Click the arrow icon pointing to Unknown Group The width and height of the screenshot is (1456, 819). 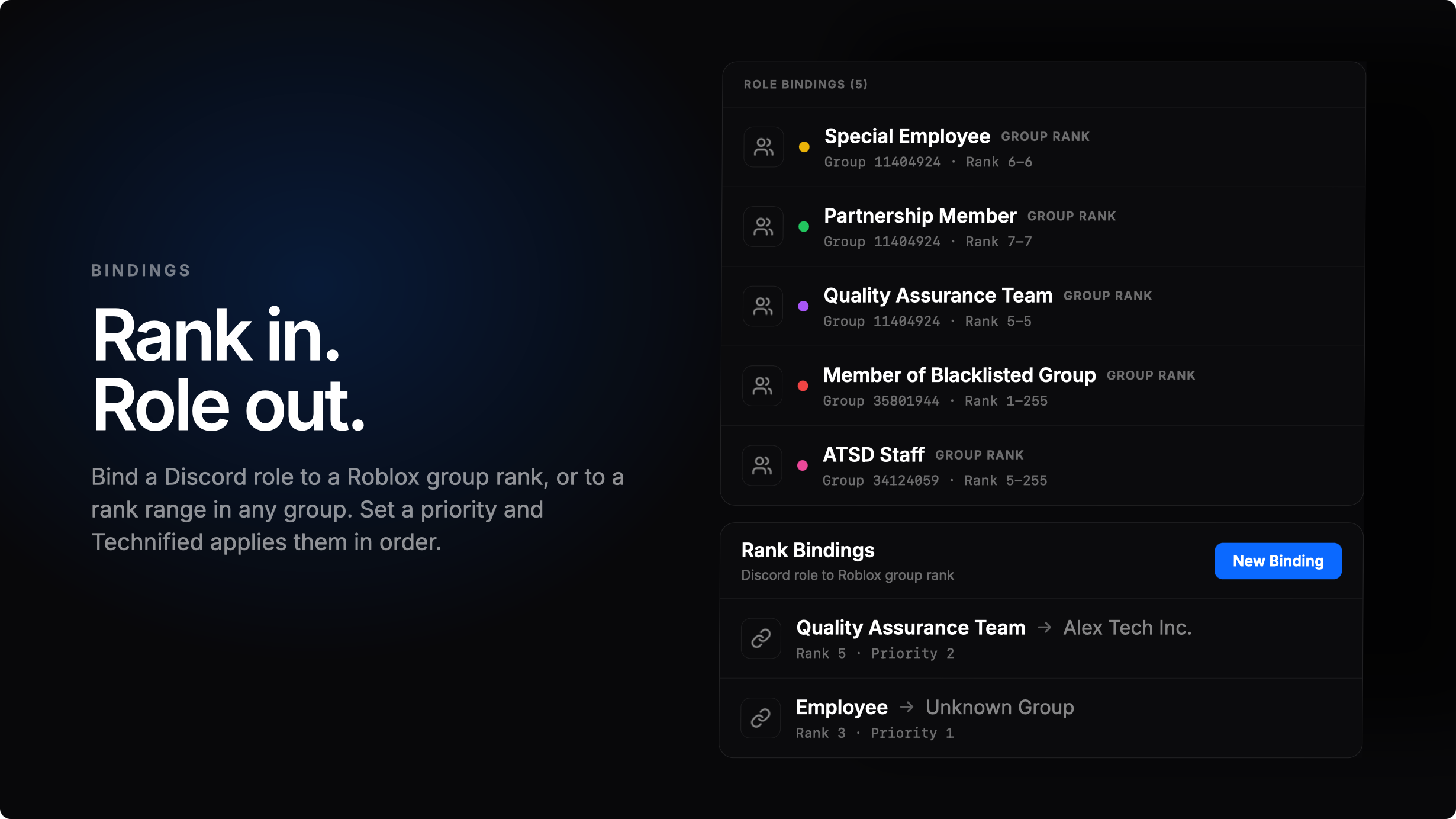point(907,706)
